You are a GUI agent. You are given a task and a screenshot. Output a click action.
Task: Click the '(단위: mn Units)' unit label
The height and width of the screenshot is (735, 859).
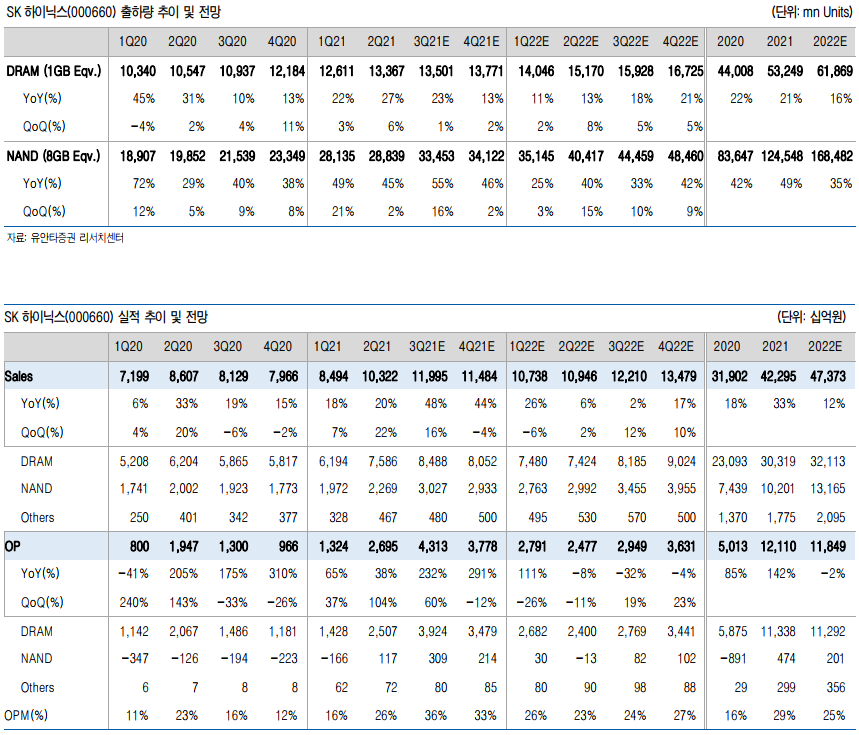[x=812, y=12]
